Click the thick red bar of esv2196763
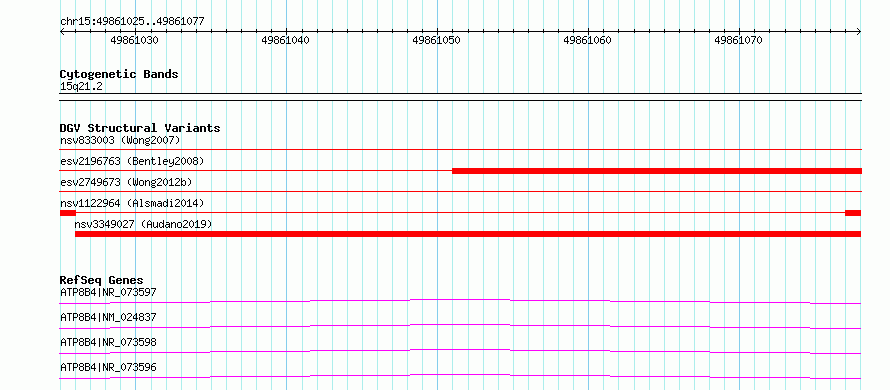Image resolution: width=890 pixels, height=390 pixels. [657, 171]
